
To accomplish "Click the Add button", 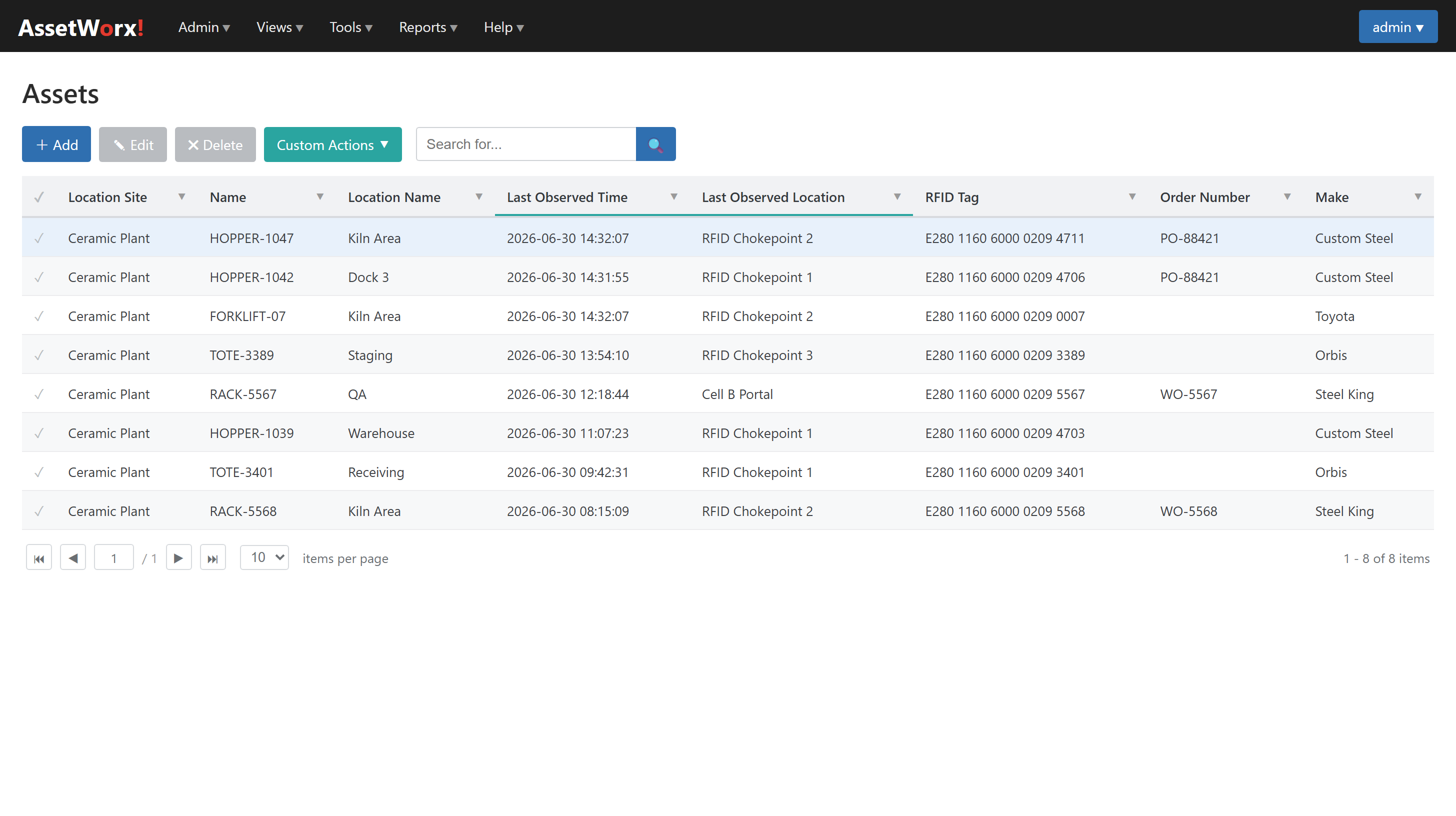I will [x=56, y=144].
